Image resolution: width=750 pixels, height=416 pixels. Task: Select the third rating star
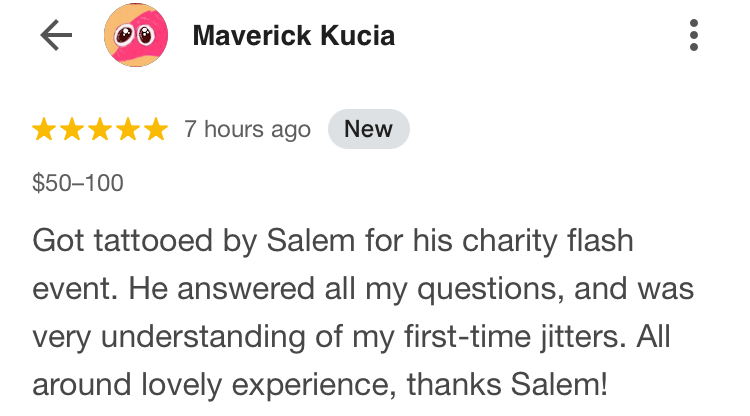pyautogui.click(x=100, y=129)
